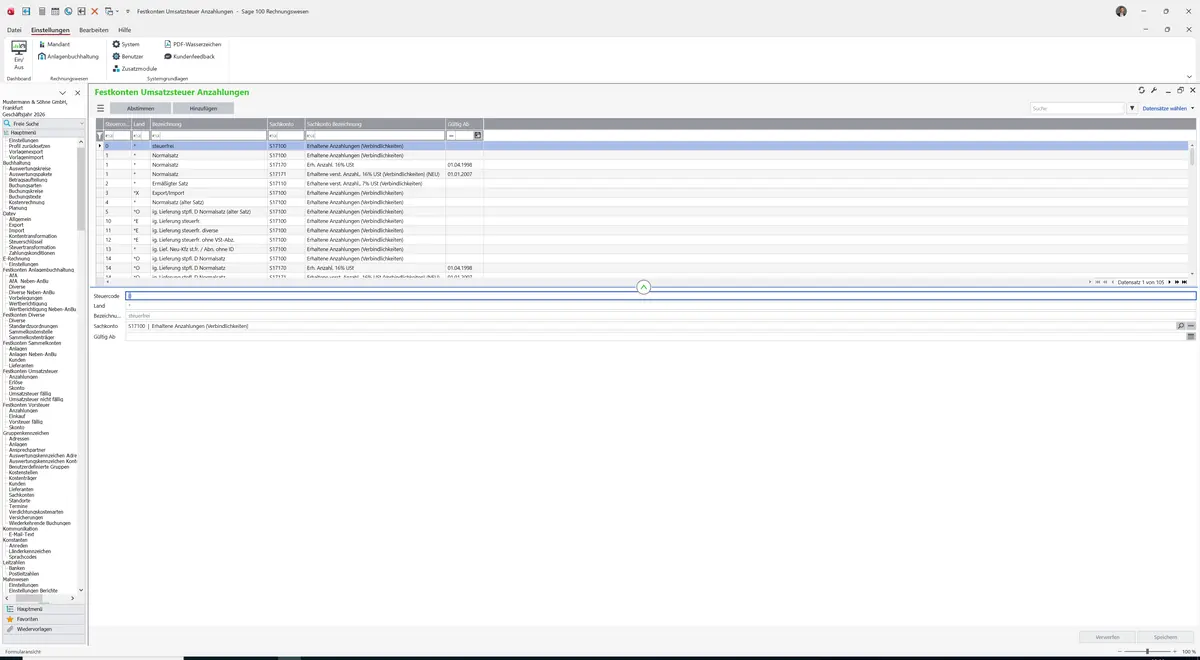
Task: Click in the Suche search field
Action: [1078, 108]
